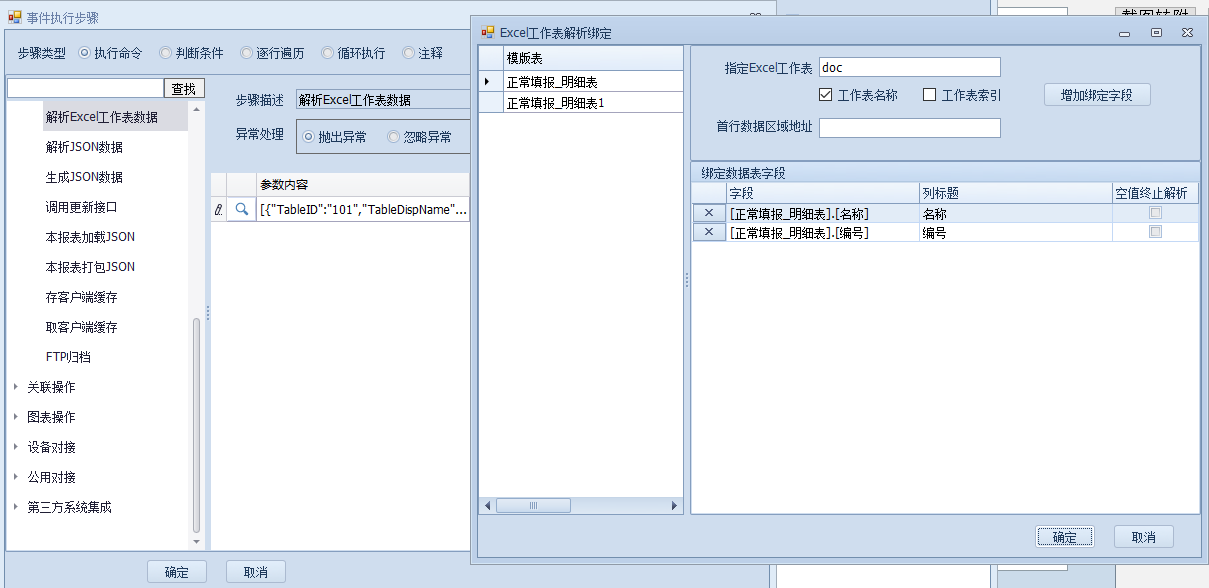
Task: Click left arrow of template list scrollbar
Action: click(488, 506)
